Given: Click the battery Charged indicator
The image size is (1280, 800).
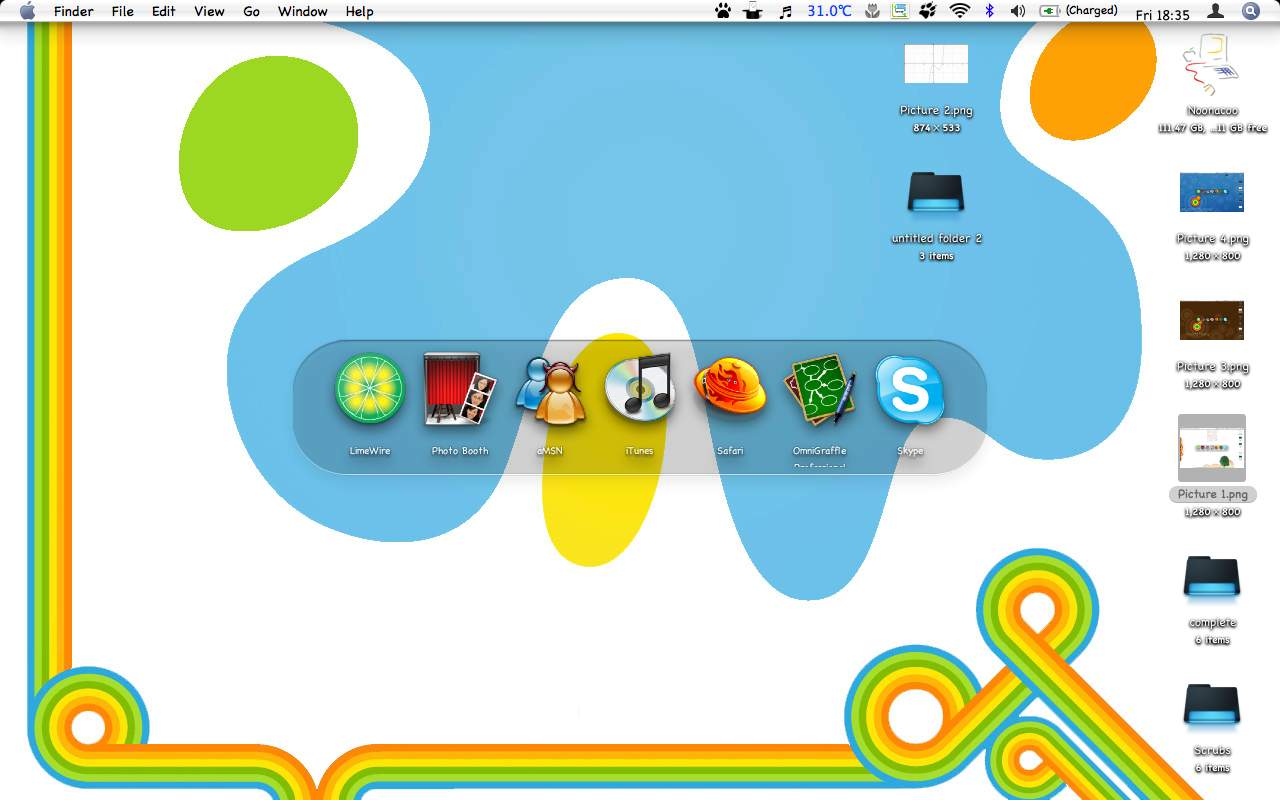Looking at the screenshot, I should pyautogui.click(x=1079, y=11).
